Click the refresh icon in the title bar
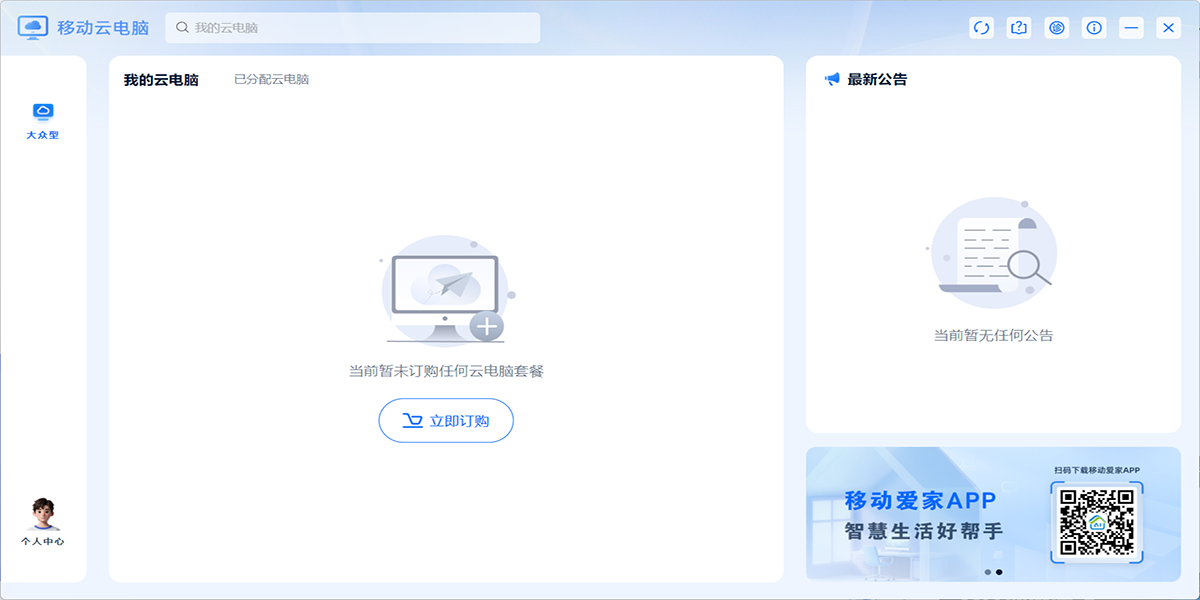 tap(981, 28)
